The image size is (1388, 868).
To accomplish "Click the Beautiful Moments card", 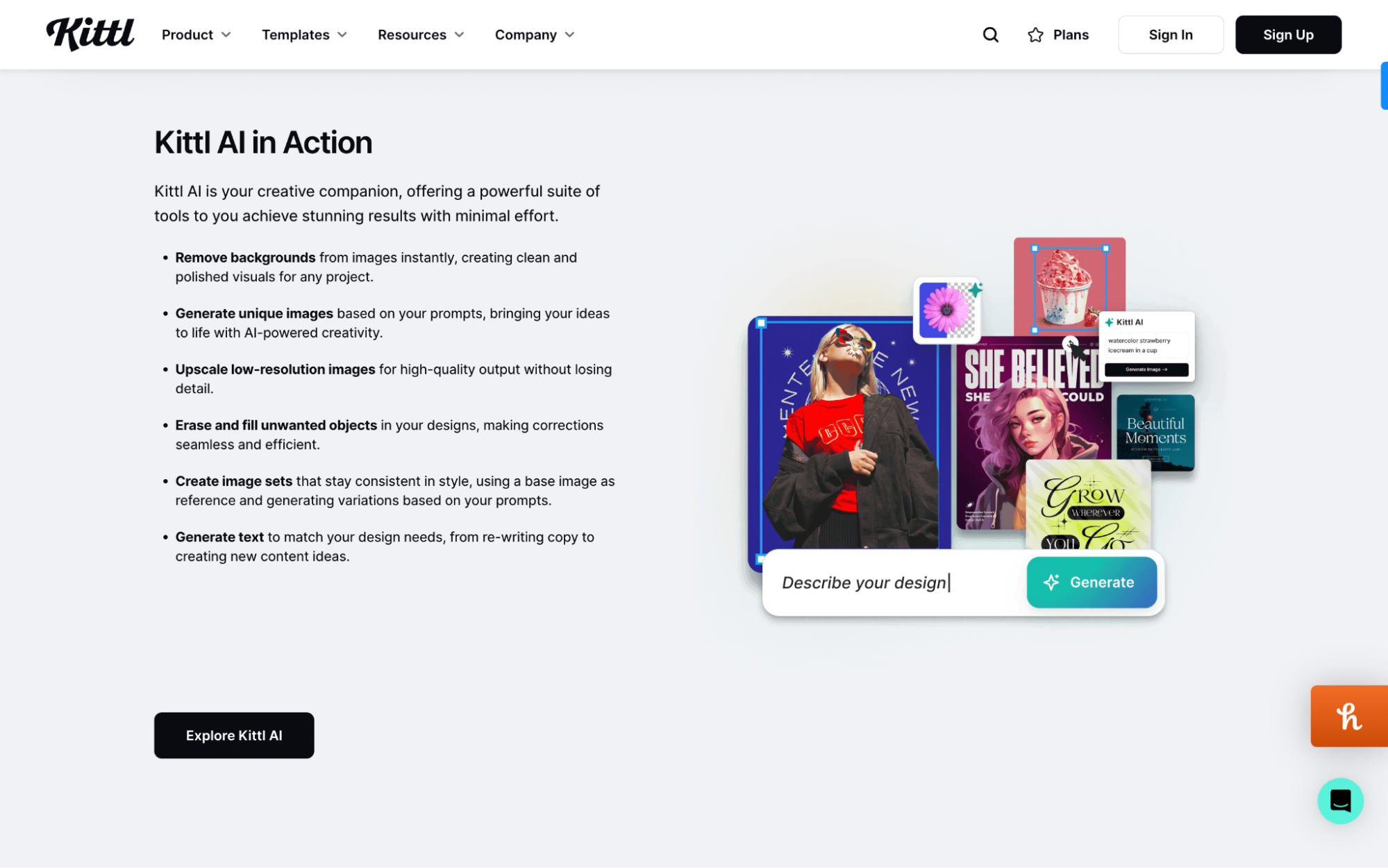I will click(1155, 432).
